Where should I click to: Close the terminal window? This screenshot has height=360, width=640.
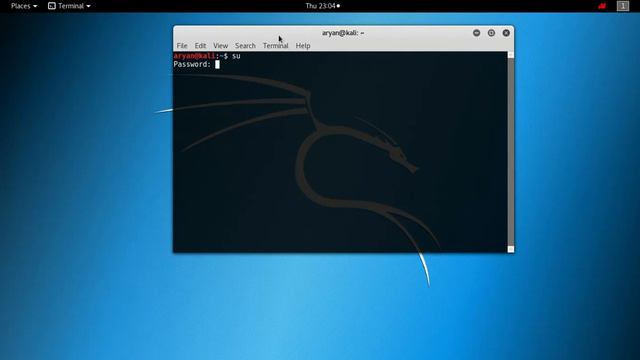(x=506, y=33)
